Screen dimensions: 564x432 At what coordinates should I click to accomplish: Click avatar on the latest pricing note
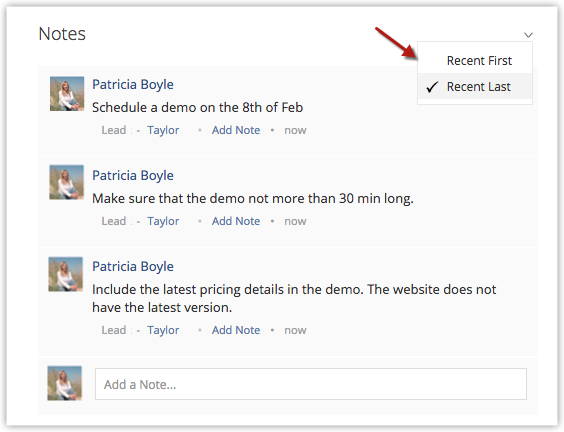point(66,274)
